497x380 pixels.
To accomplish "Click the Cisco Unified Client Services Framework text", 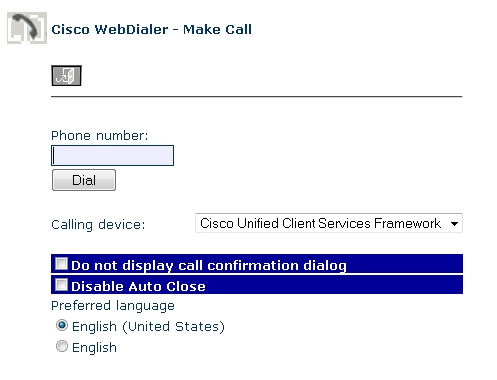I will tap(320, 223).
